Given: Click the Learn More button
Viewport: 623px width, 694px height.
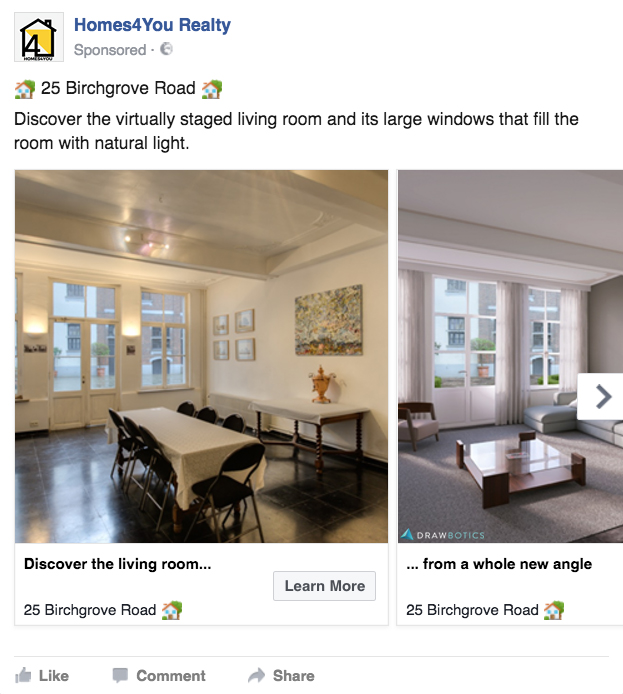Looking at the screenshot, I should coord(324,586).
